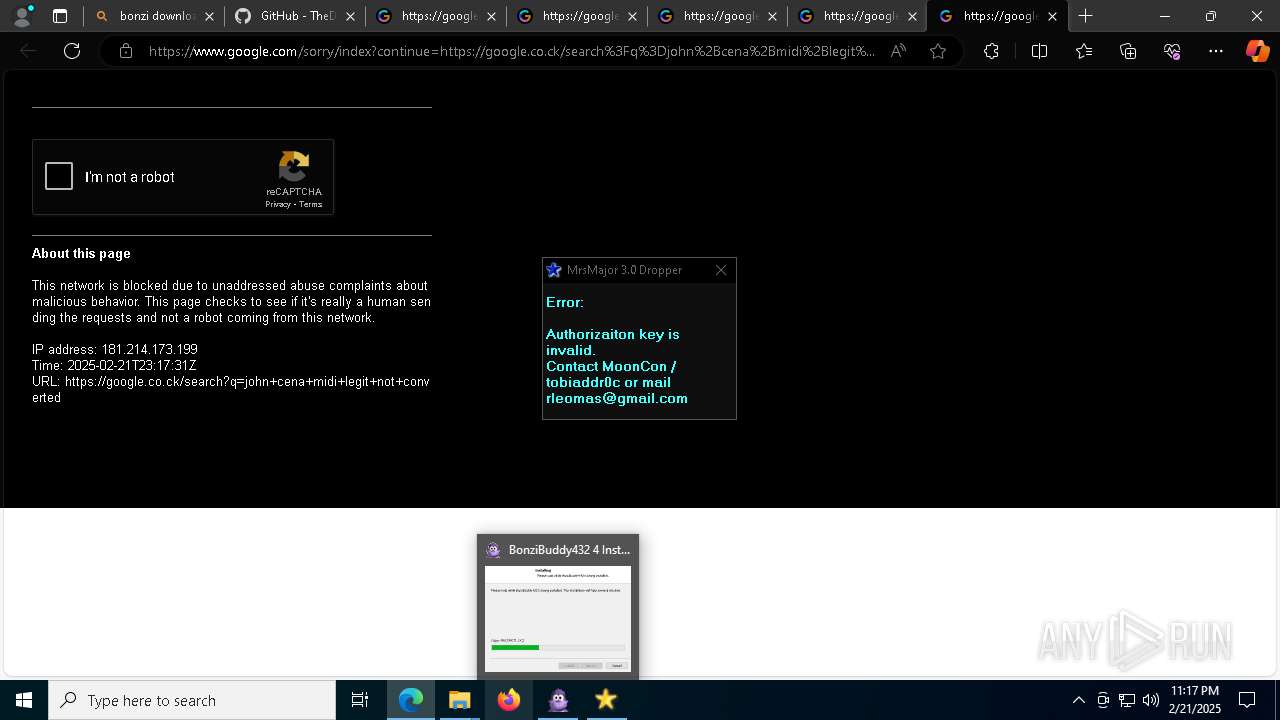This screenshot has height=720, width=1280.
Task: Open the Windows Start menu
Action: (x=24, y=700)
